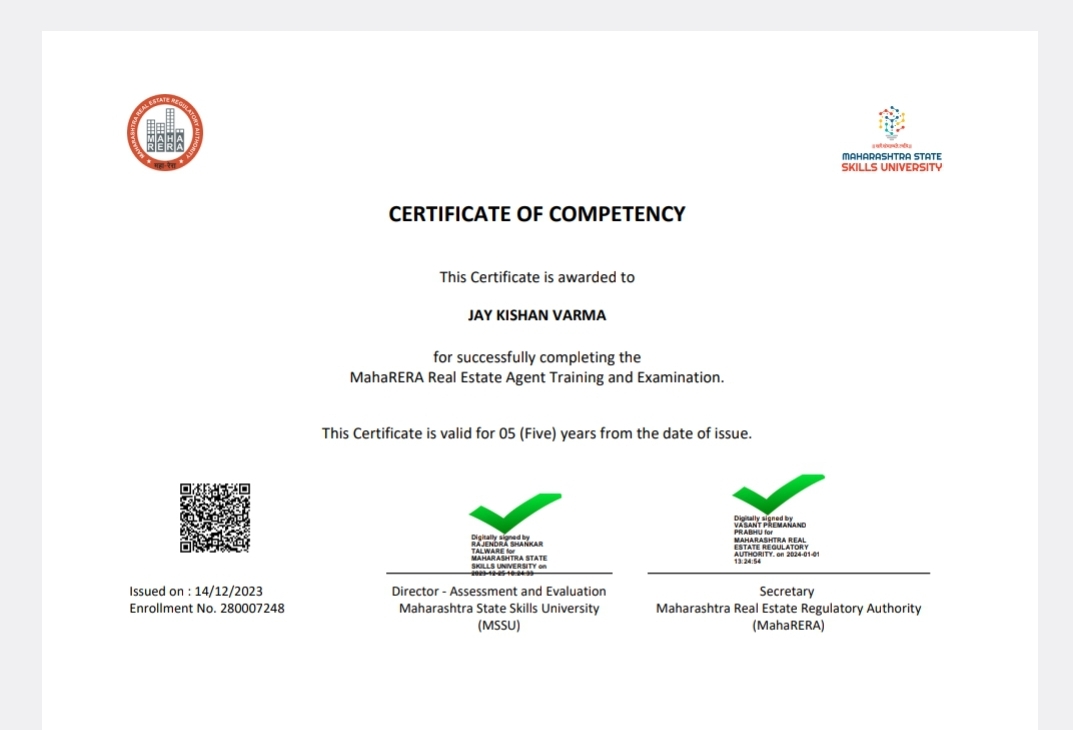The height and width of the screenshot is (730, 1073).
Task: Click the 'Issued on : 14/12/2023' date
Action: tap(196, 591)
